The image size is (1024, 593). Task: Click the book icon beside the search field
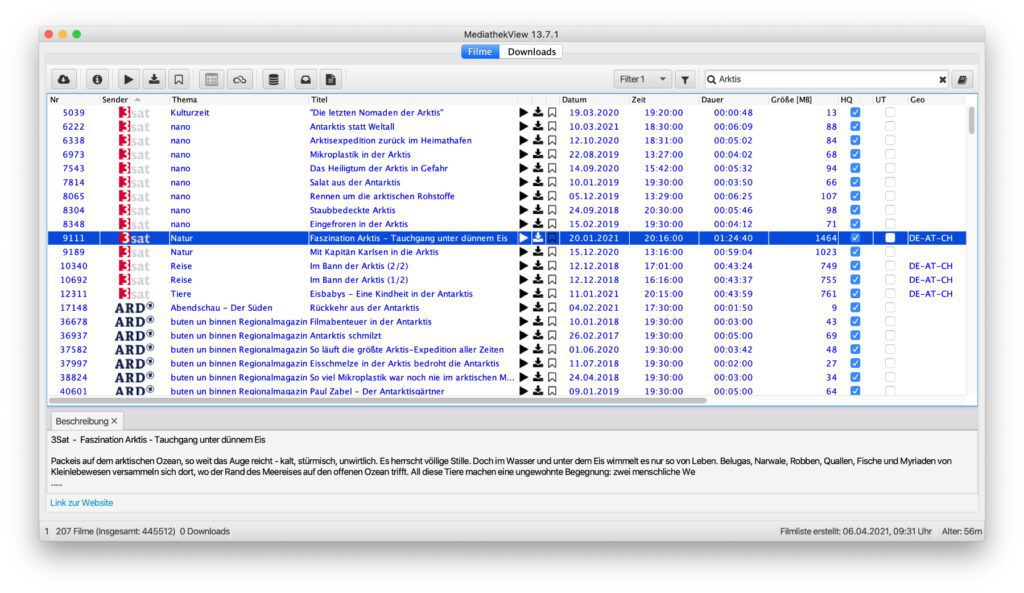962,79
